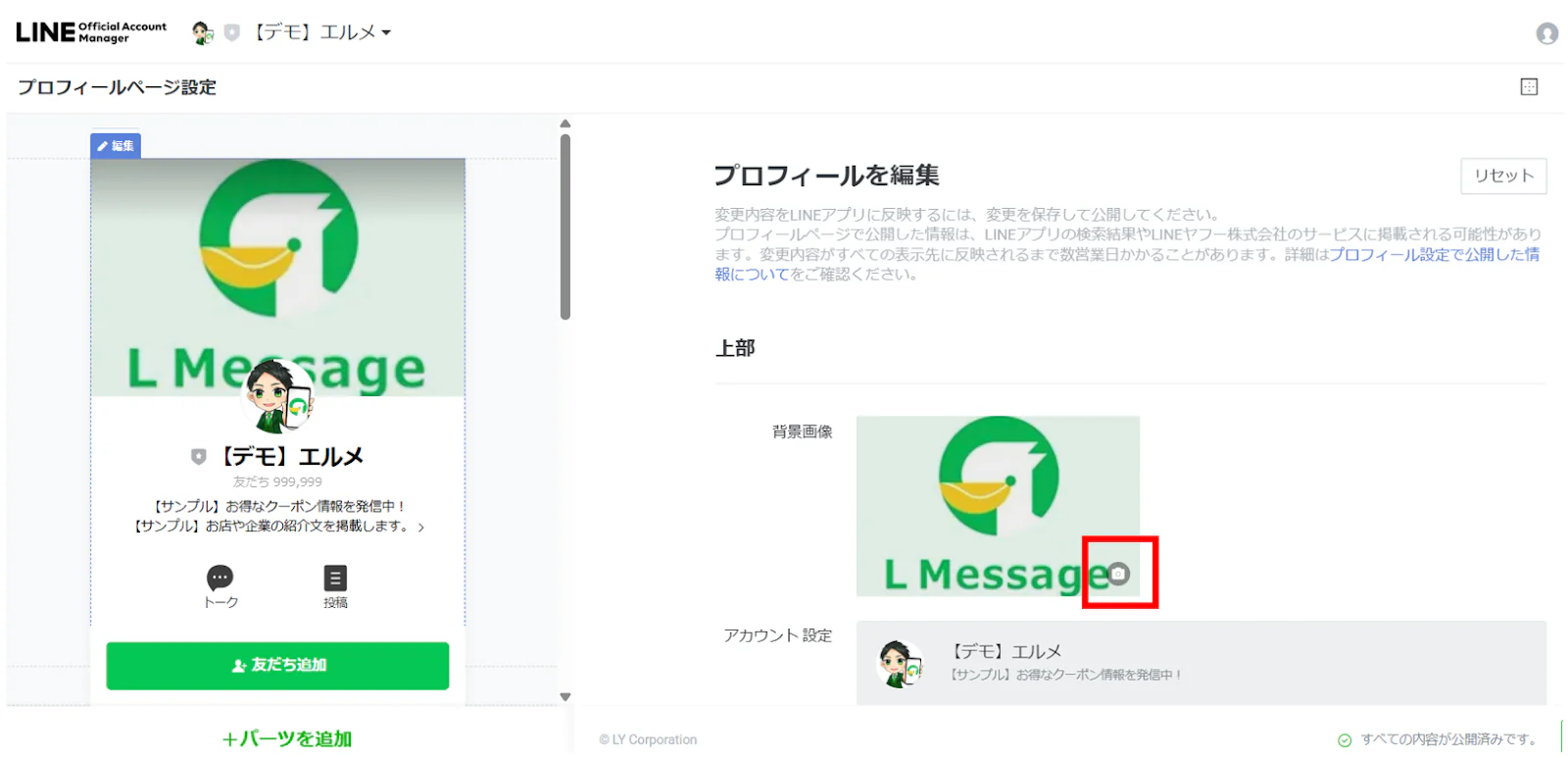Open the 【デモ】エルメ account dropdown
The width and height of the screenshot is (1568, 757).
coord(322,32)
